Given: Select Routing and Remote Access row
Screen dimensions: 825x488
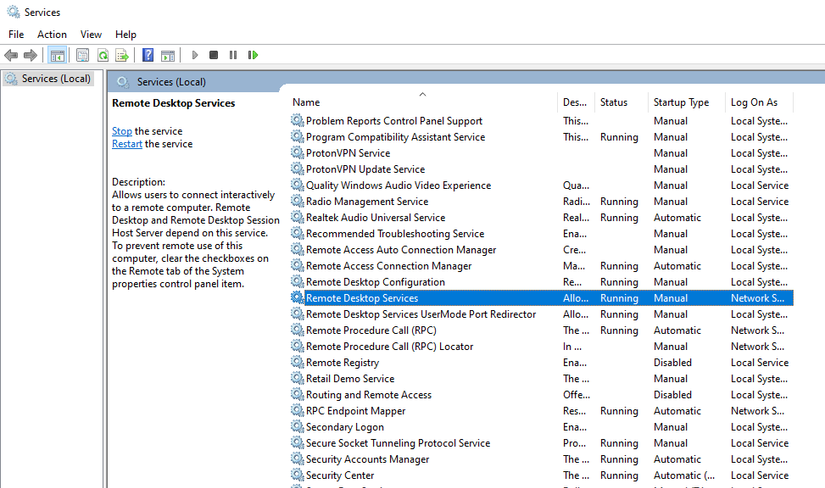Looking at the screenshot, I should tap(541, 394).
